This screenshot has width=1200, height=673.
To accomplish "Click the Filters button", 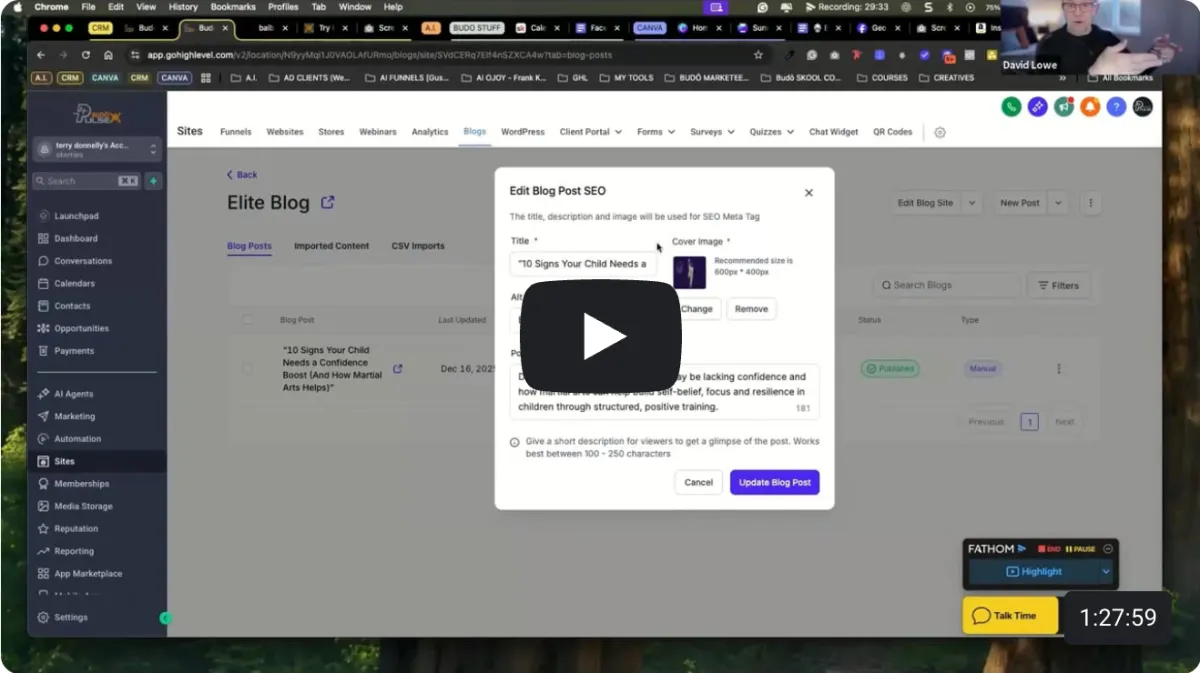I will tap(1059, 285).
